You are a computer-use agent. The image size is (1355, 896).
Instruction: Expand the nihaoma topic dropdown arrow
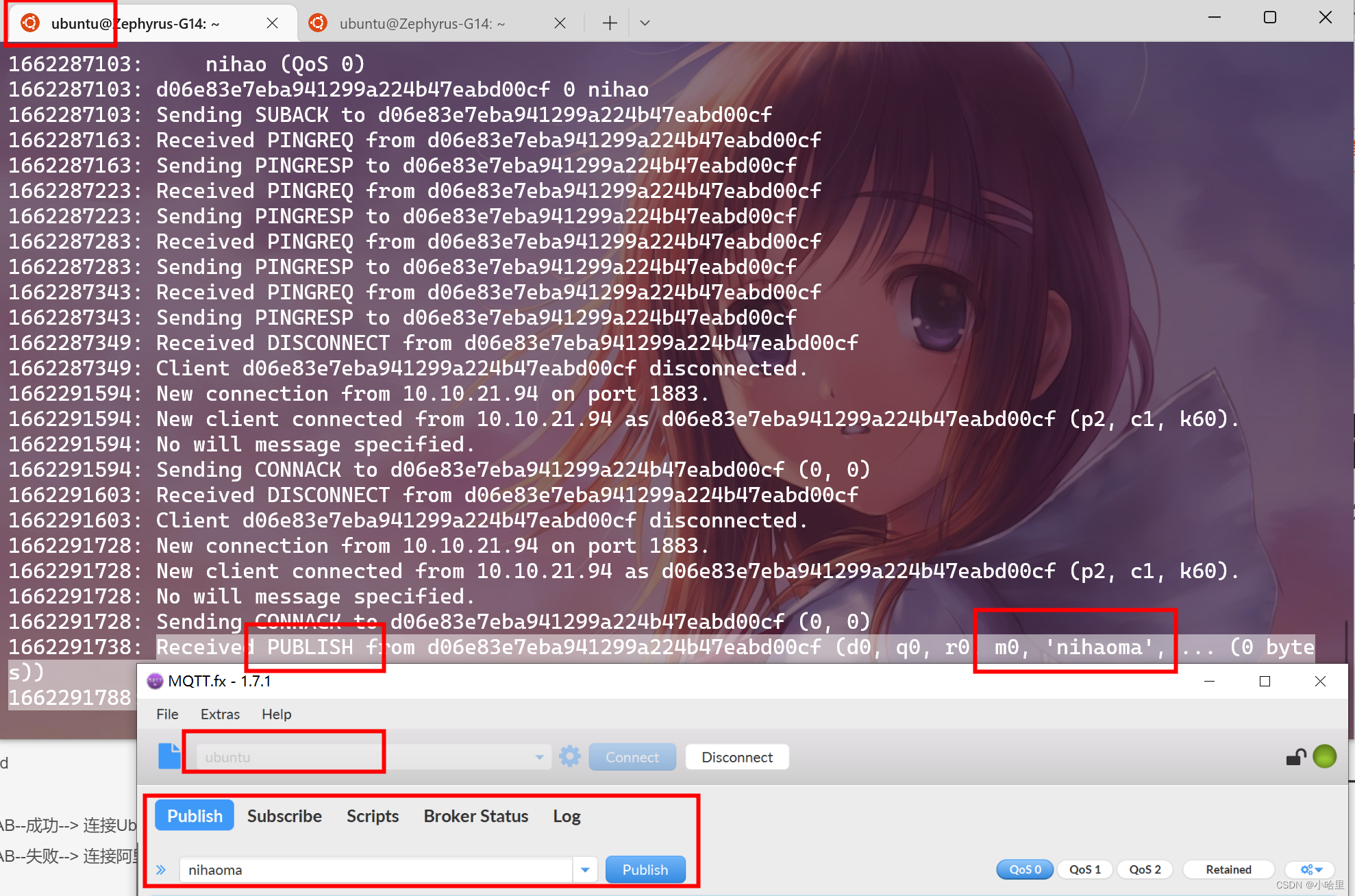pyautogui.click(x=585, y=870)
